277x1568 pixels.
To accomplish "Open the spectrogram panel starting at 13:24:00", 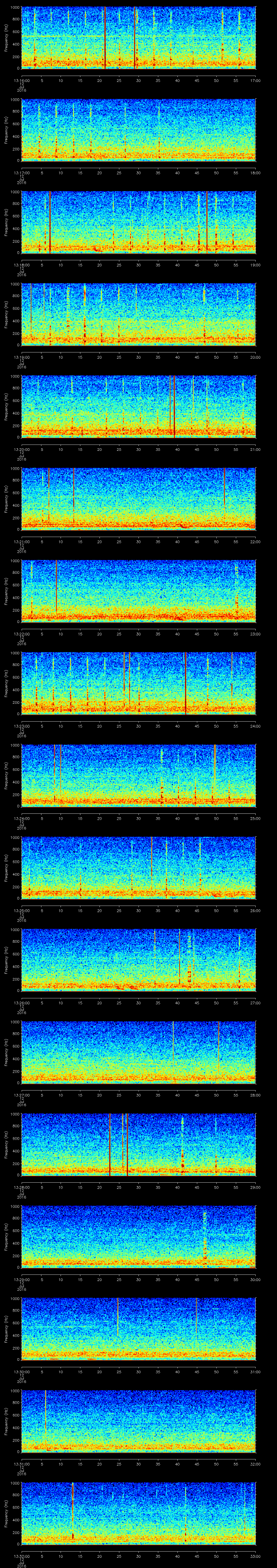I will (x=139, y=775).
